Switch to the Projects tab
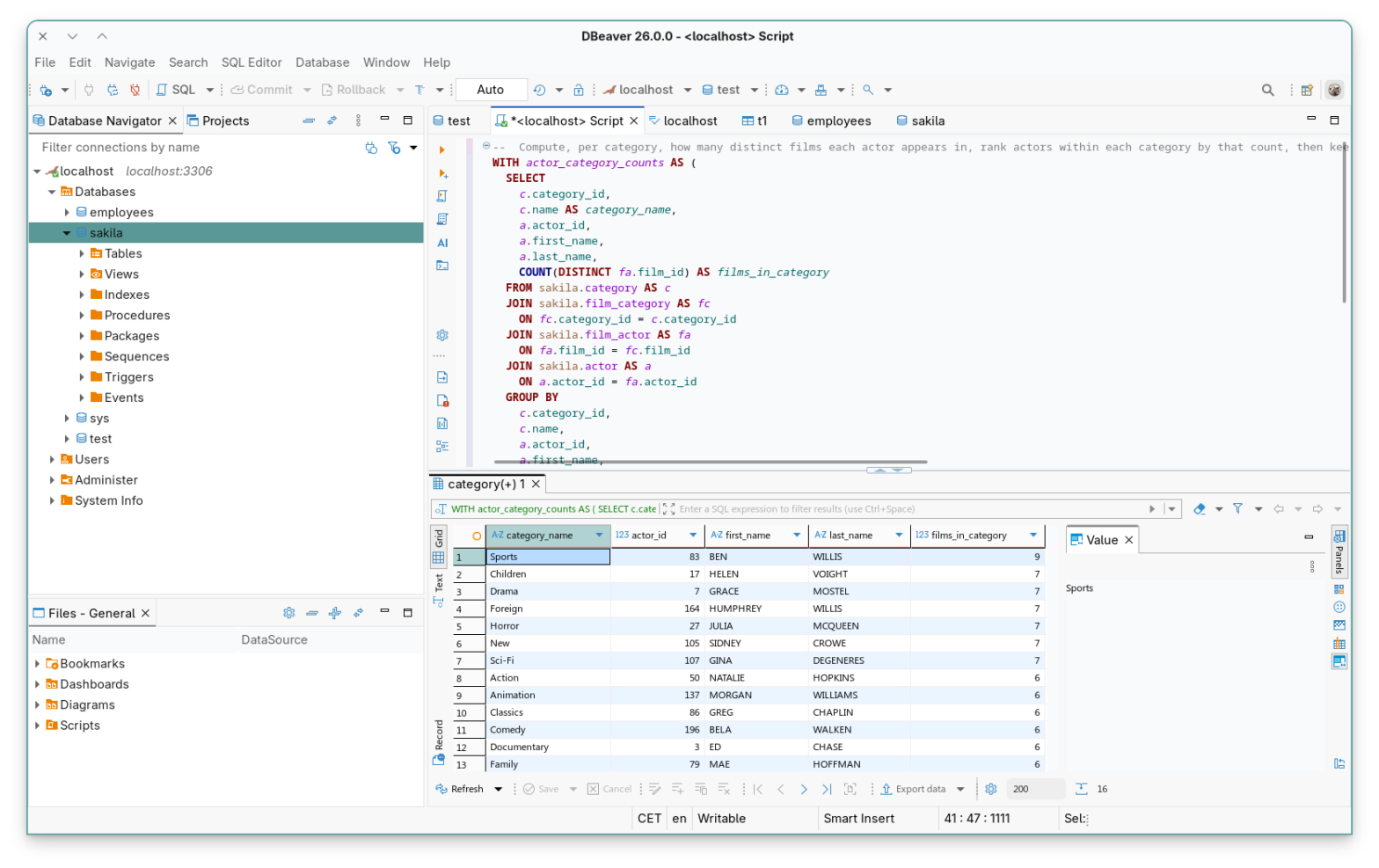This screenshot has height=868, width=1379. coord(218,120)
